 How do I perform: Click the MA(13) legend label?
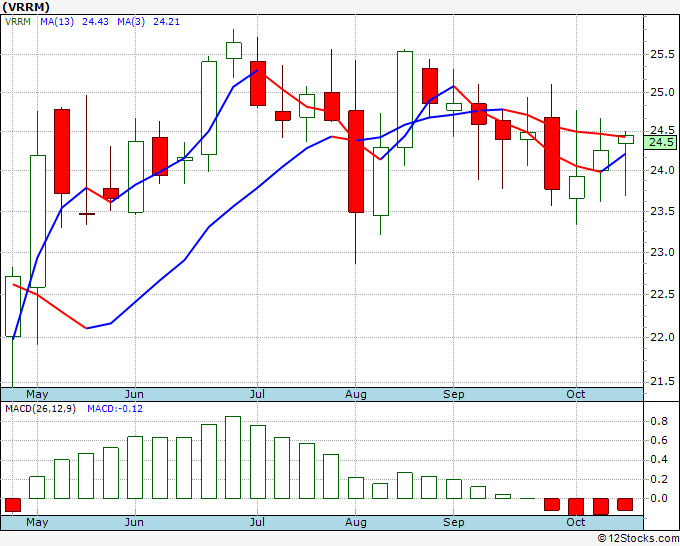click(57, 22)
